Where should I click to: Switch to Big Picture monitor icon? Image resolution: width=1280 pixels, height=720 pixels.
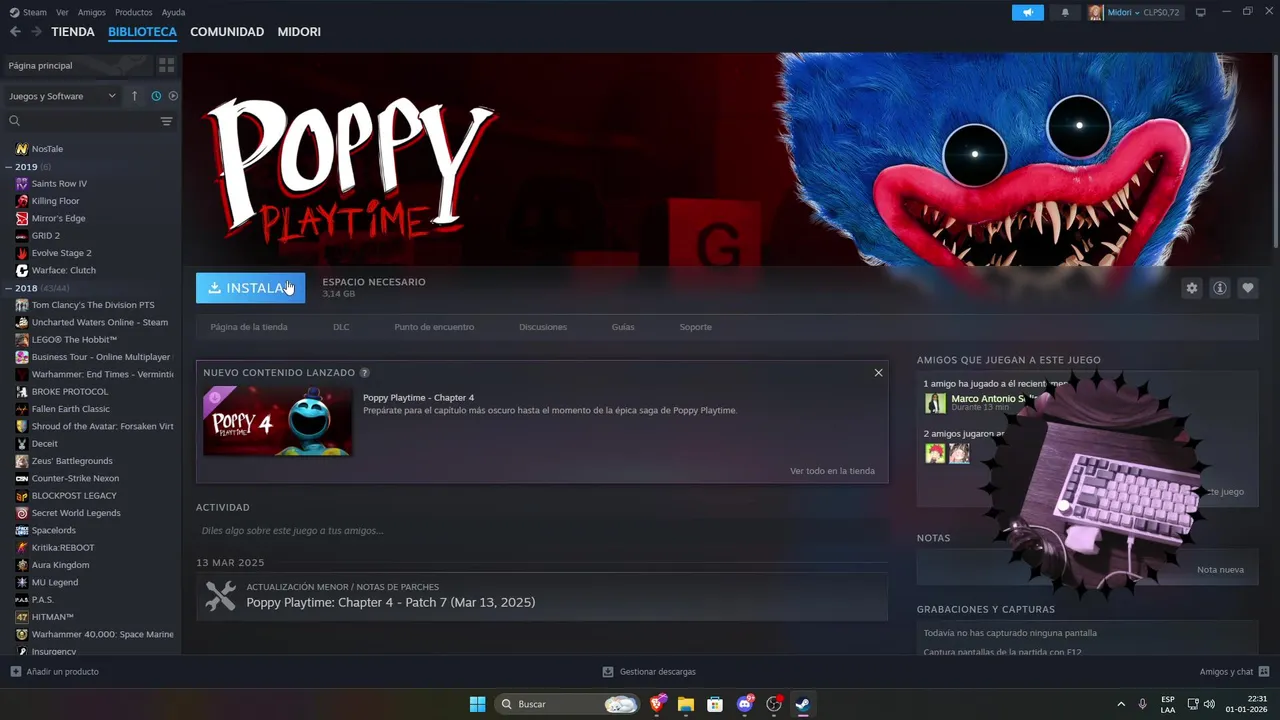point(1201,12)
